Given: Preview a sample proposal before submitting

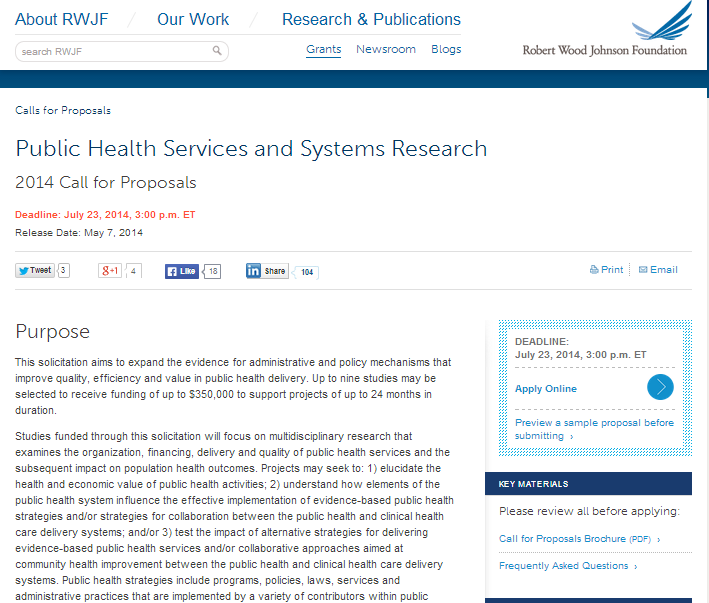Looking at the screenshot, I should coord(594,429).
